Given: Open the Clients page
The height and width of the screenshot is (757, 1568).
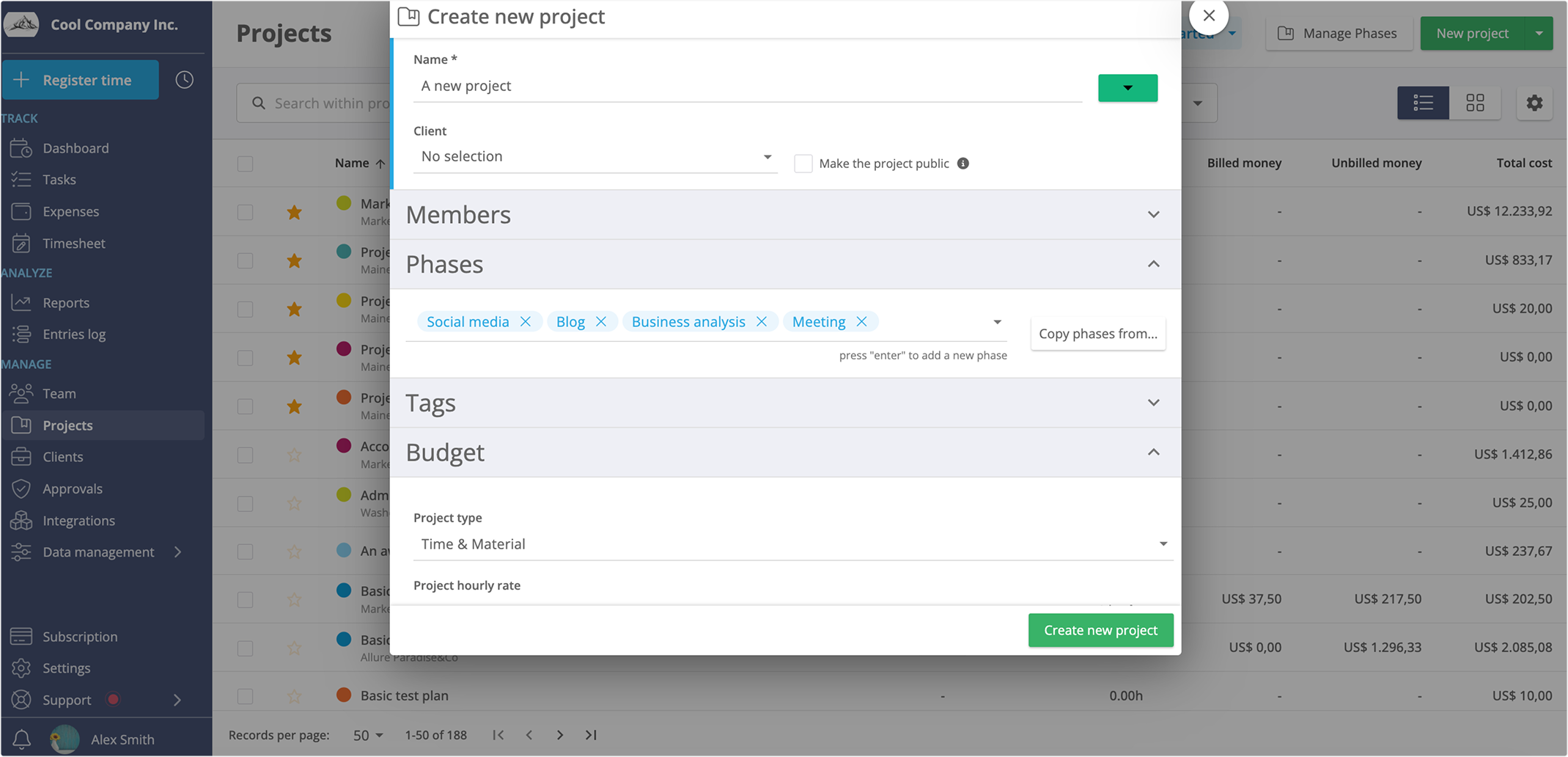Looking at the screenshot, I should pos(62,456).
